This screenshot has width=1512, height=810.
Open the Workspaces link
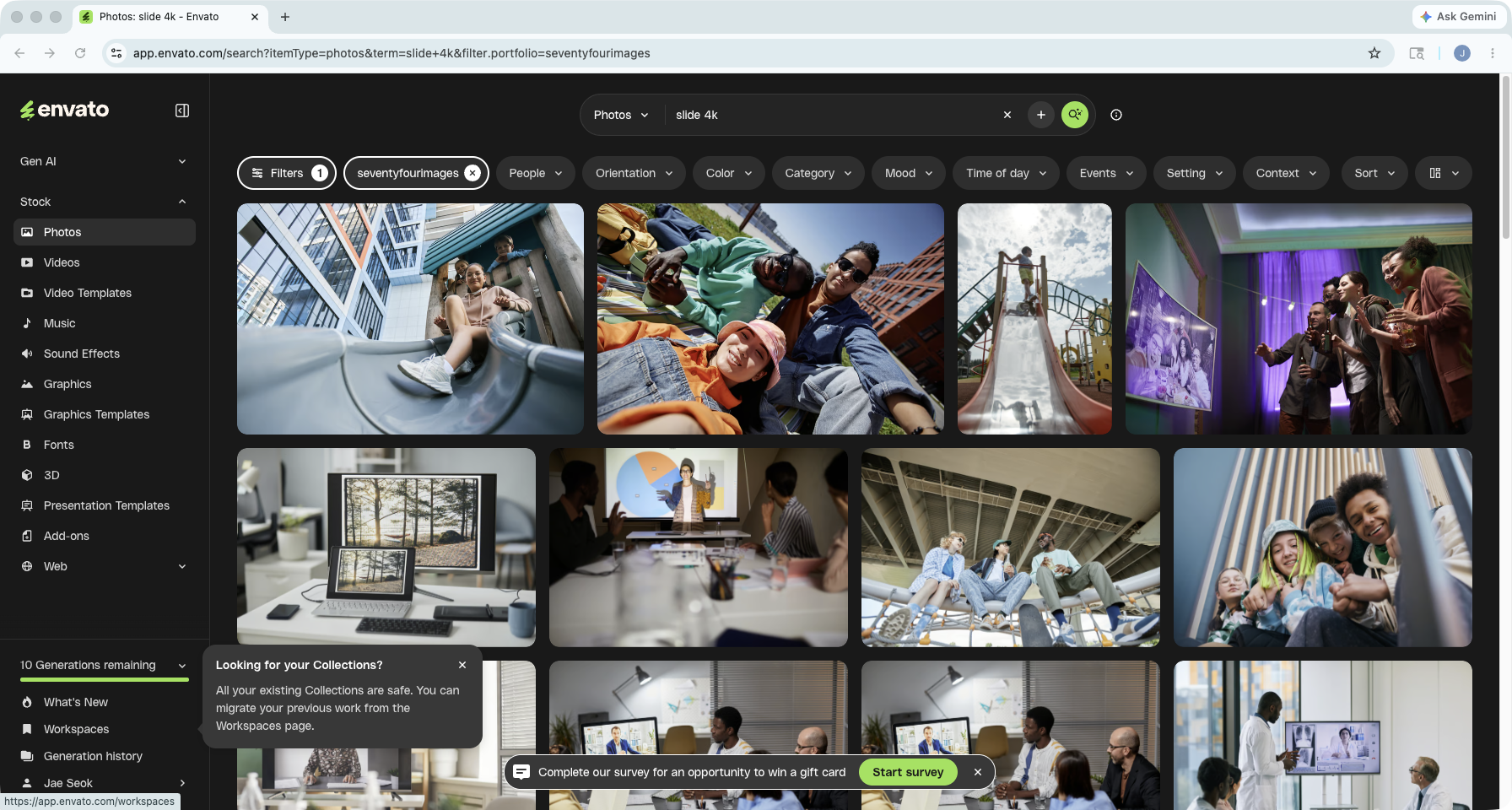[x=76, y=729]
